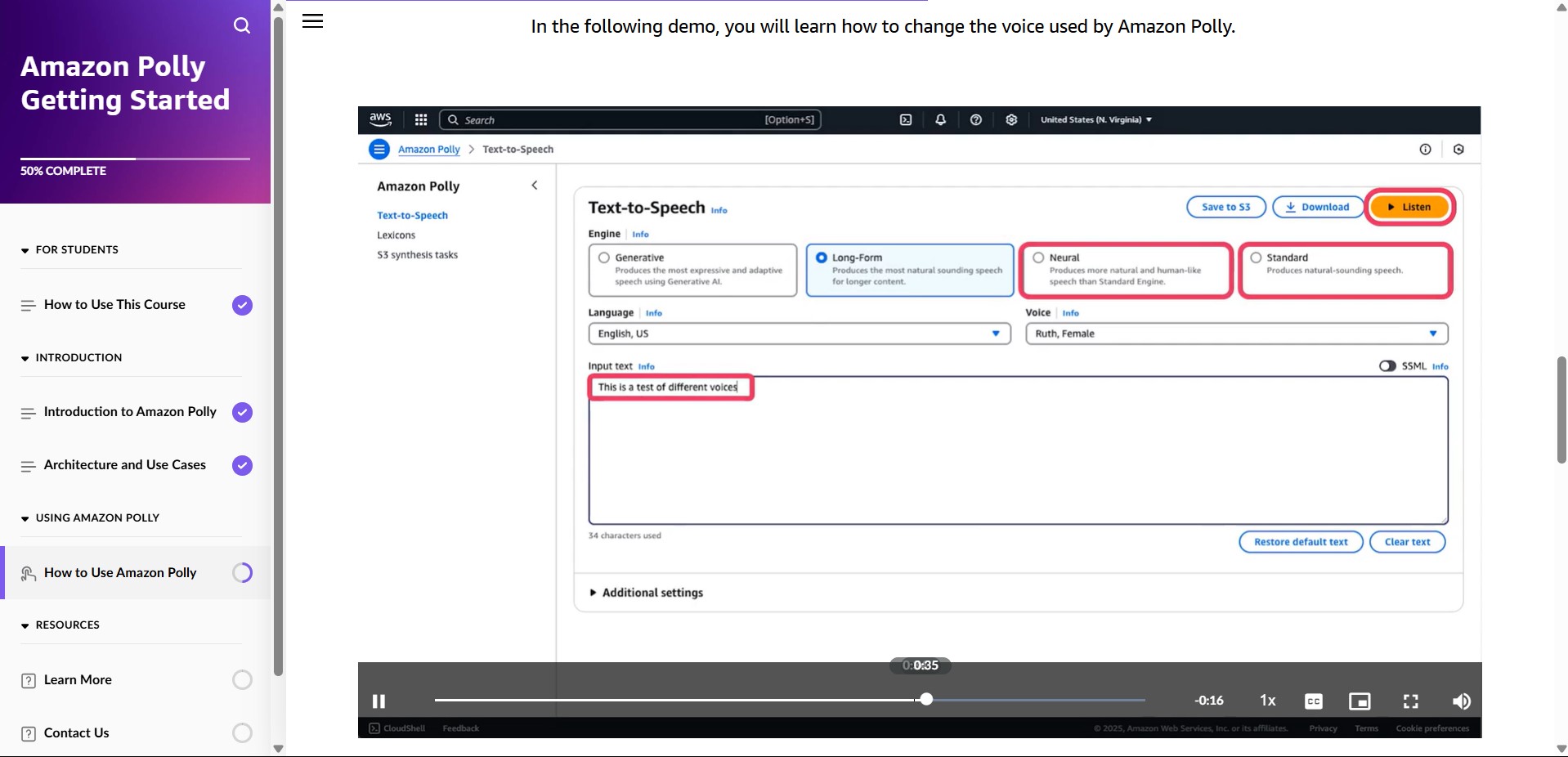The height and width of the screenshot is (757, 1568).
Task: Click the Download button
Action: (x=1318, y=207)
